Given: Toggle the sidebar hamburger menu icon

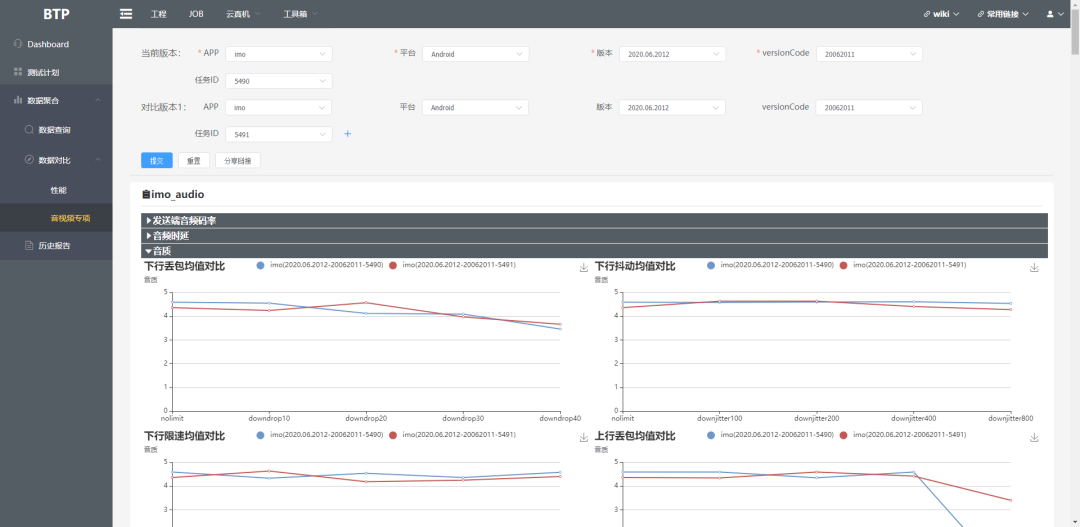Looking at the screenshot, I should (126, 14).
